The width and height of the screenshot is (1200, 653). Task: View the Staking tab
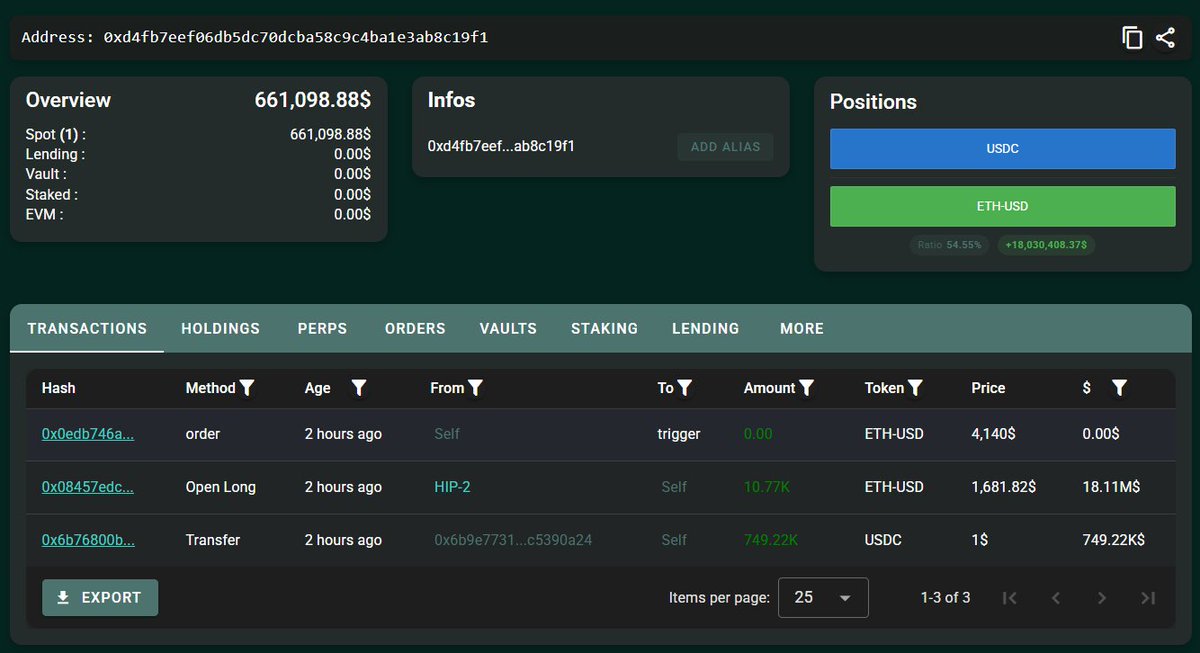pos(604,328)
